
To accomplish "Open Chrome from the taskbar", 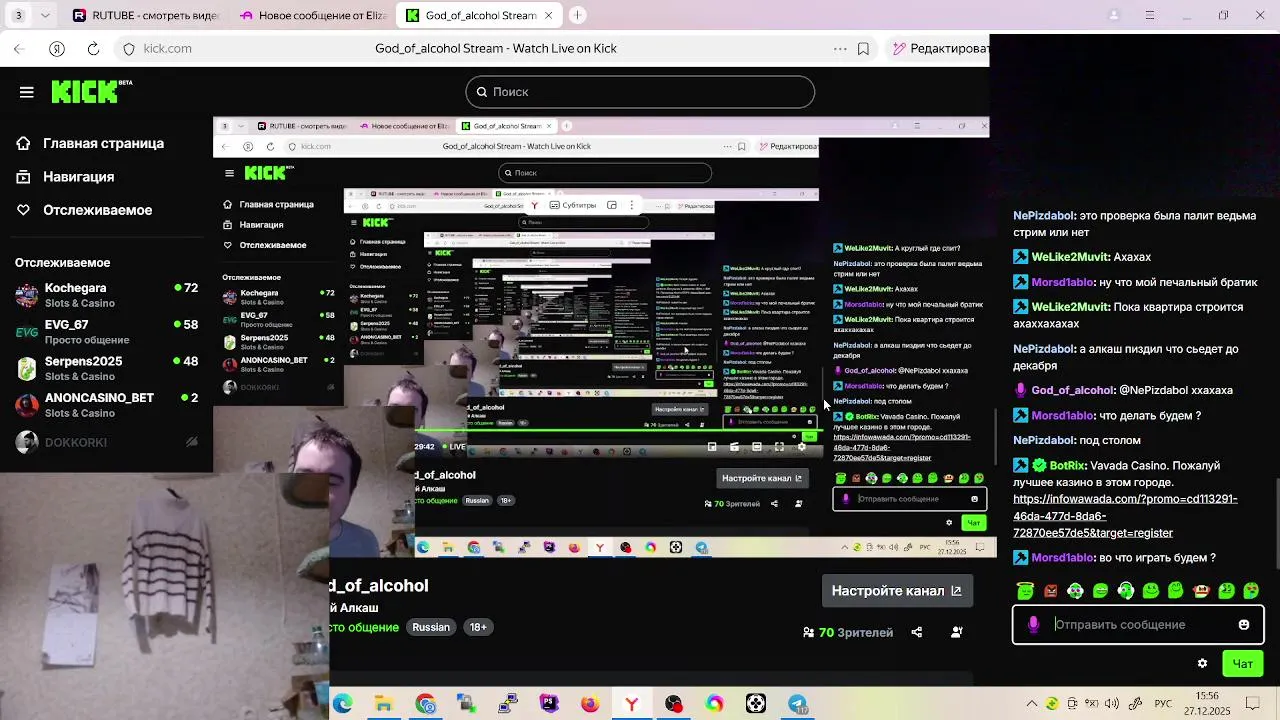I will pos(425,704).
